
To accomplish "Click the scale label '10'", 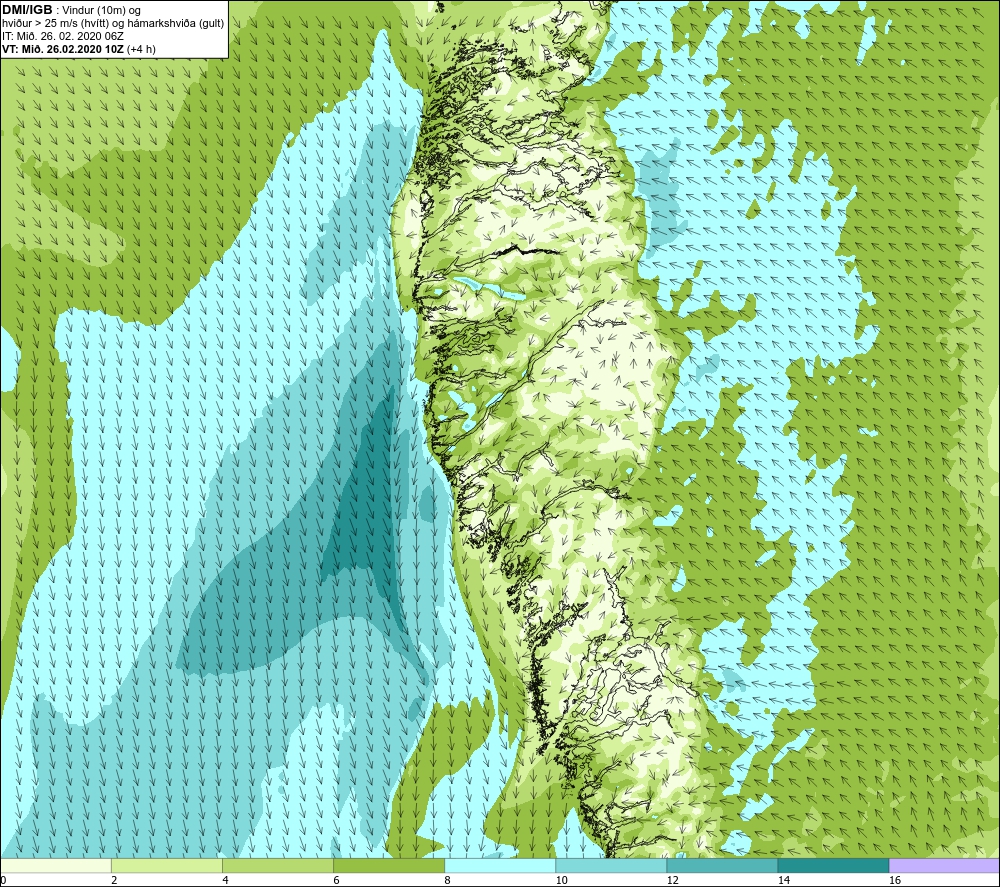I will (561, 880).
